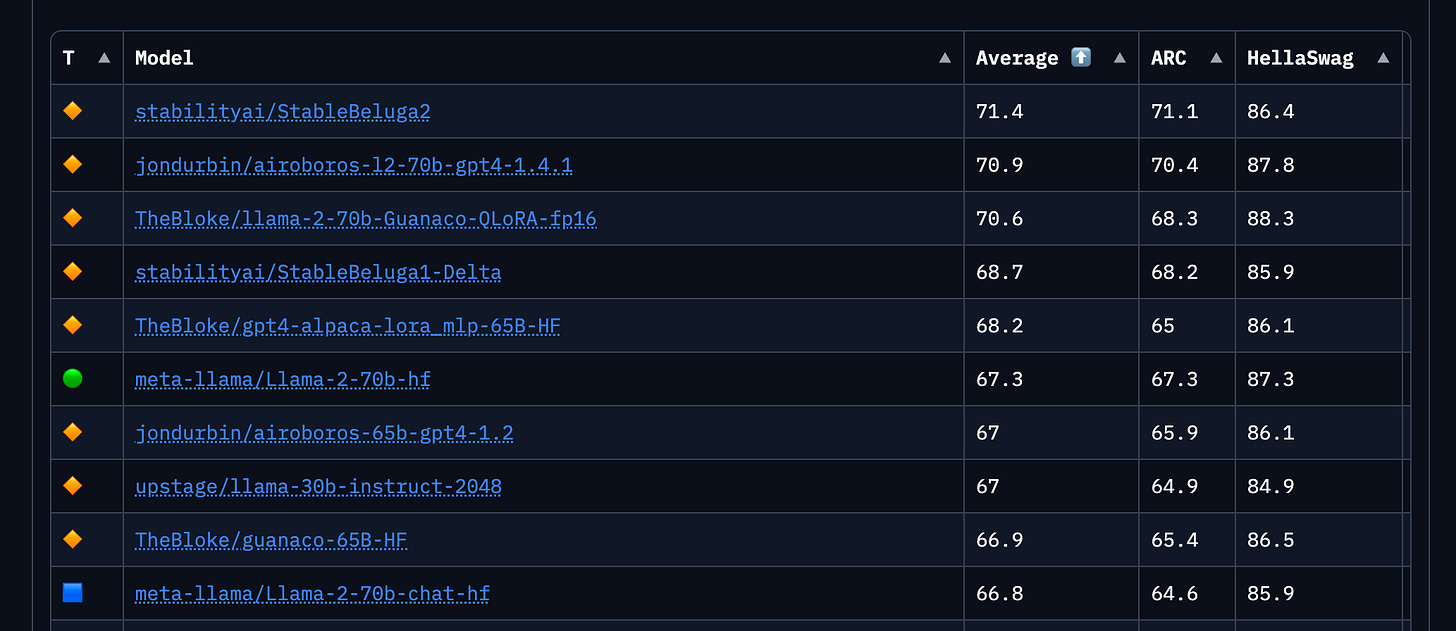Select the ARC value 71.1
The image size is (1456, 631).
(1175, 112)
